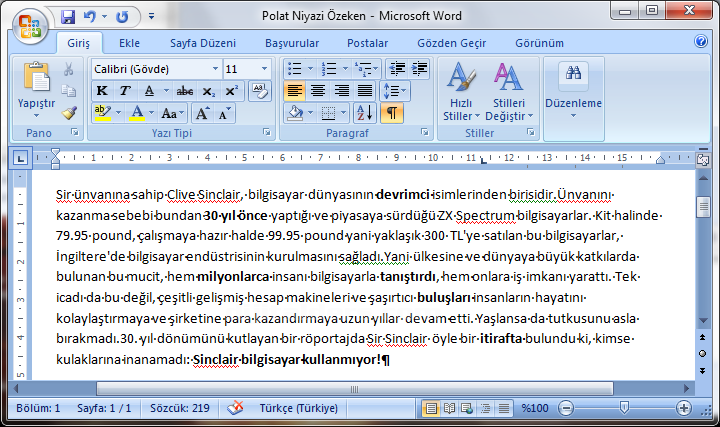Open the Calibri font name dropdown

(x=215, y=69)
